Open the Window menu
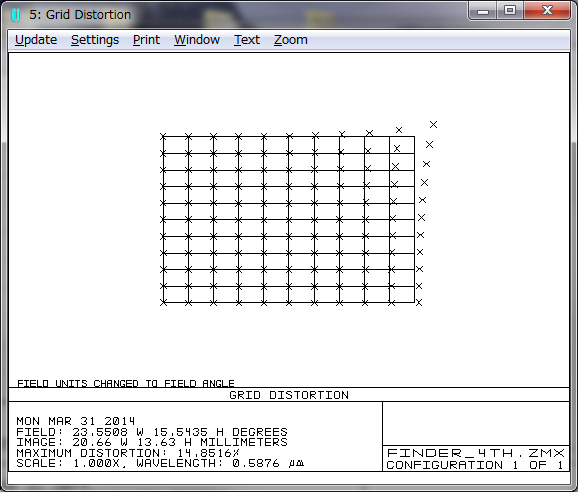 [197, 40]
